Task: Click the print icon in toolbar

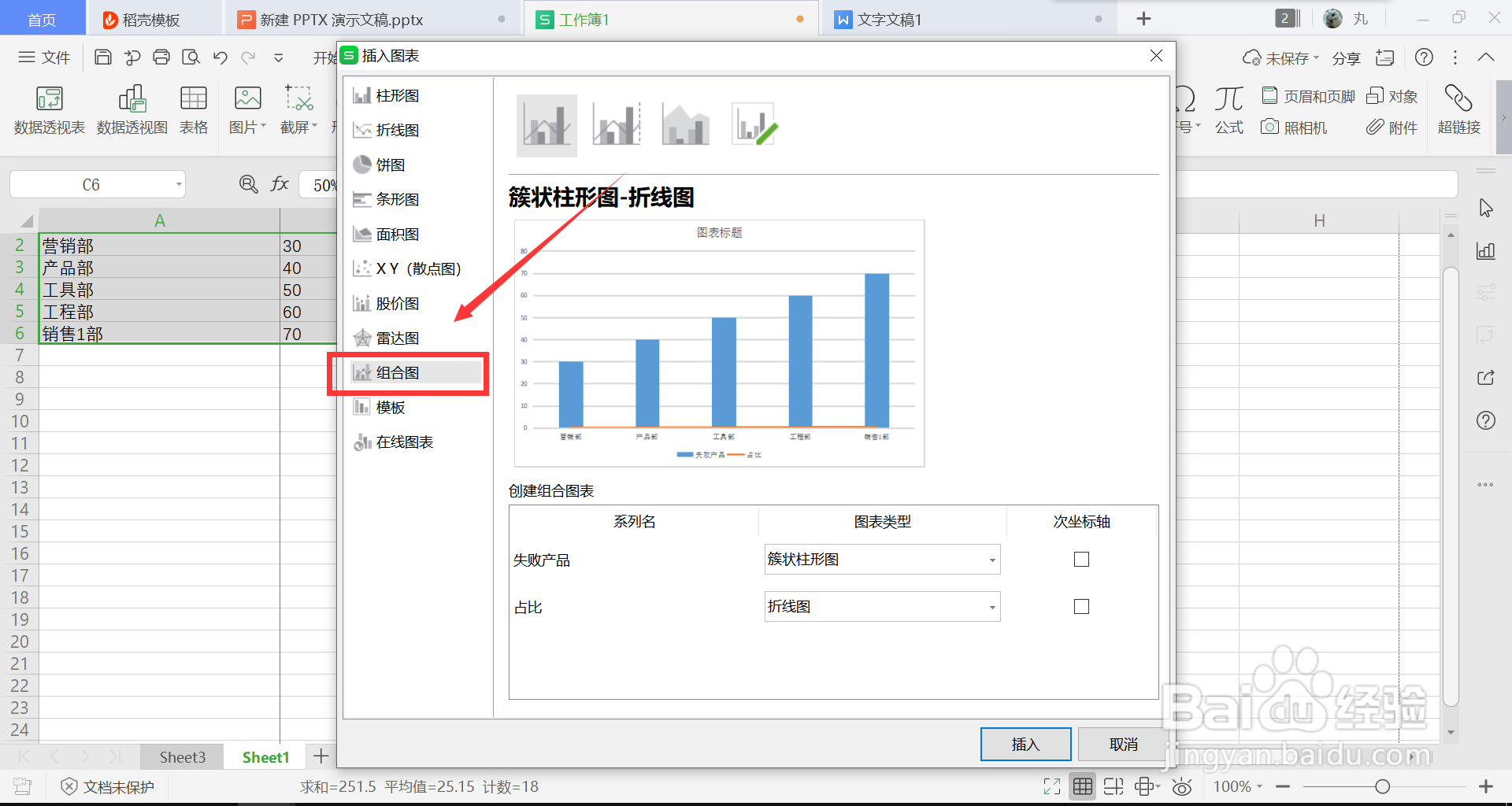Action: [161, 57]
